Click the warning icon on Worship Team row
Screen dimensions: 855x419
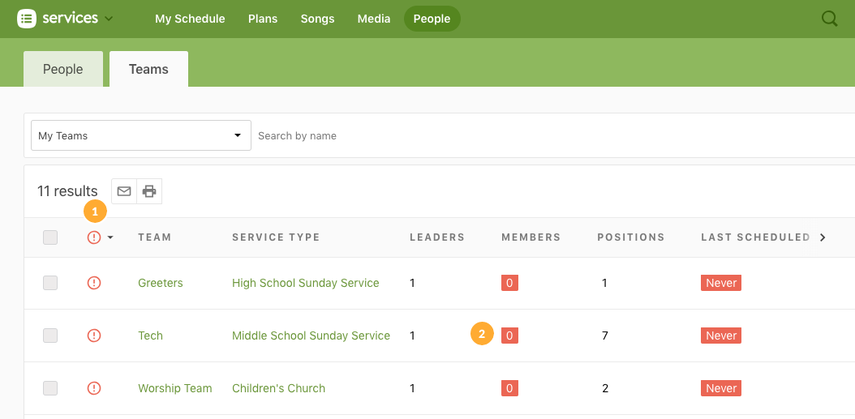coord(94,388)
